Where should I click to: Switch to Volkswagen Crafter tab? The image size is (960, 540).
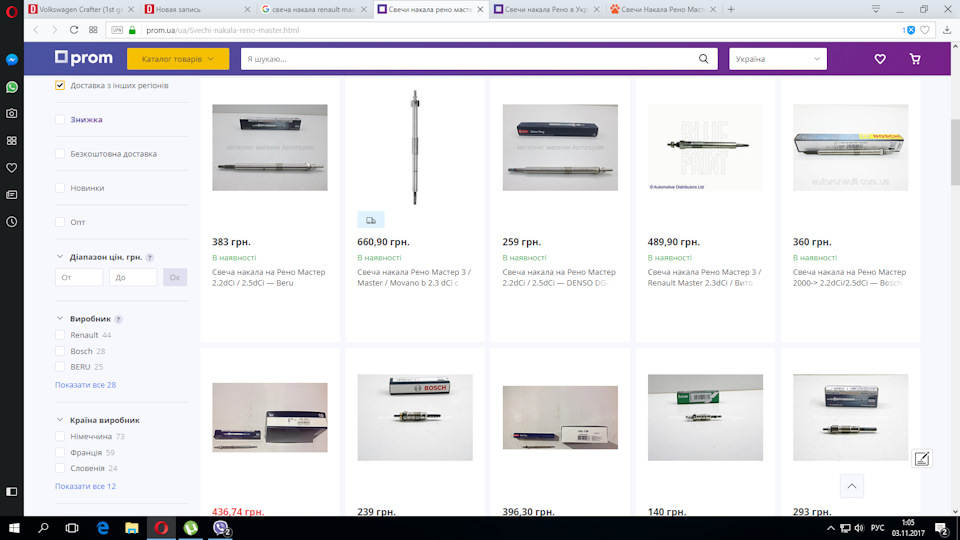tap(82, 9)
